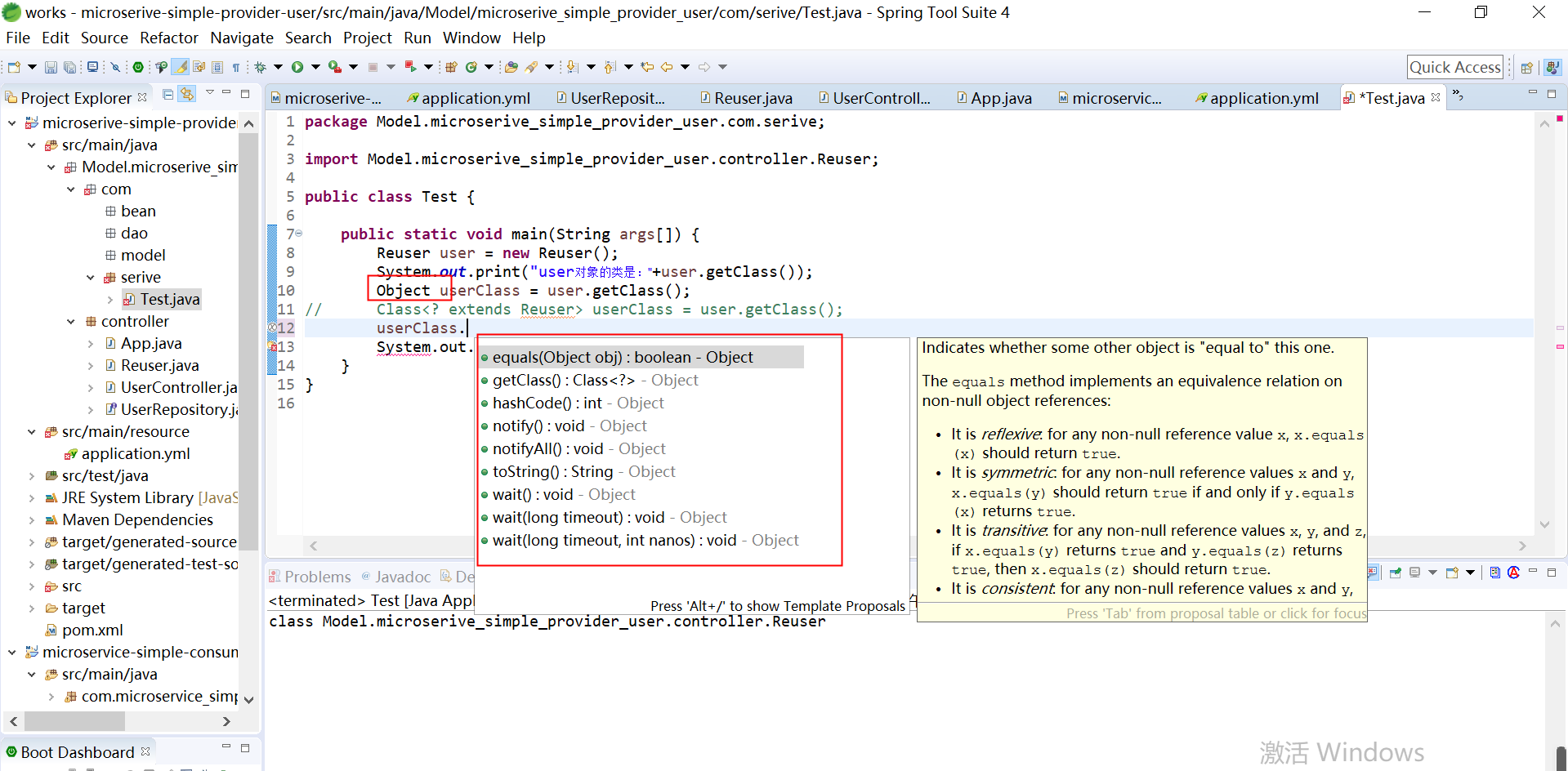Toggle Mark Occurrences highlighter icon
Viewport: 1568px width, 771px height.
180,67
